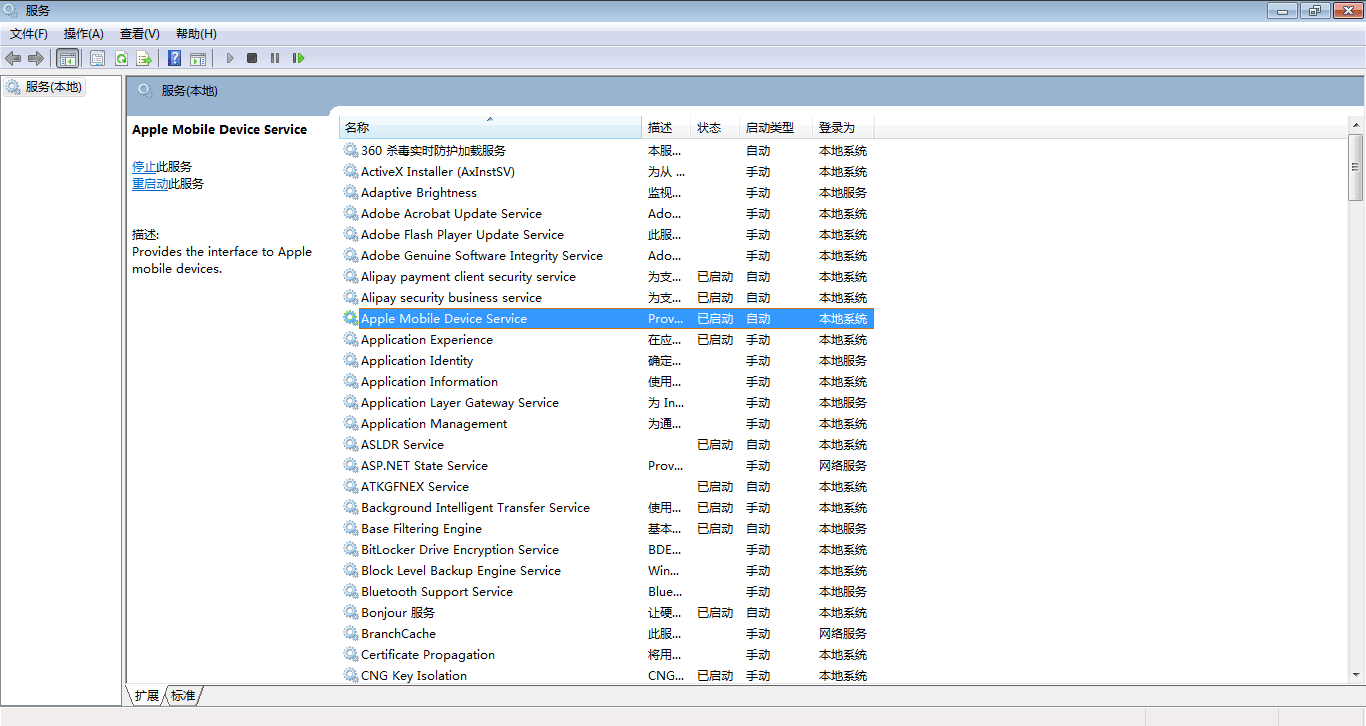Select Adobe Acrobat Update Service
1366x726 pixels.
tap(608, 213)
